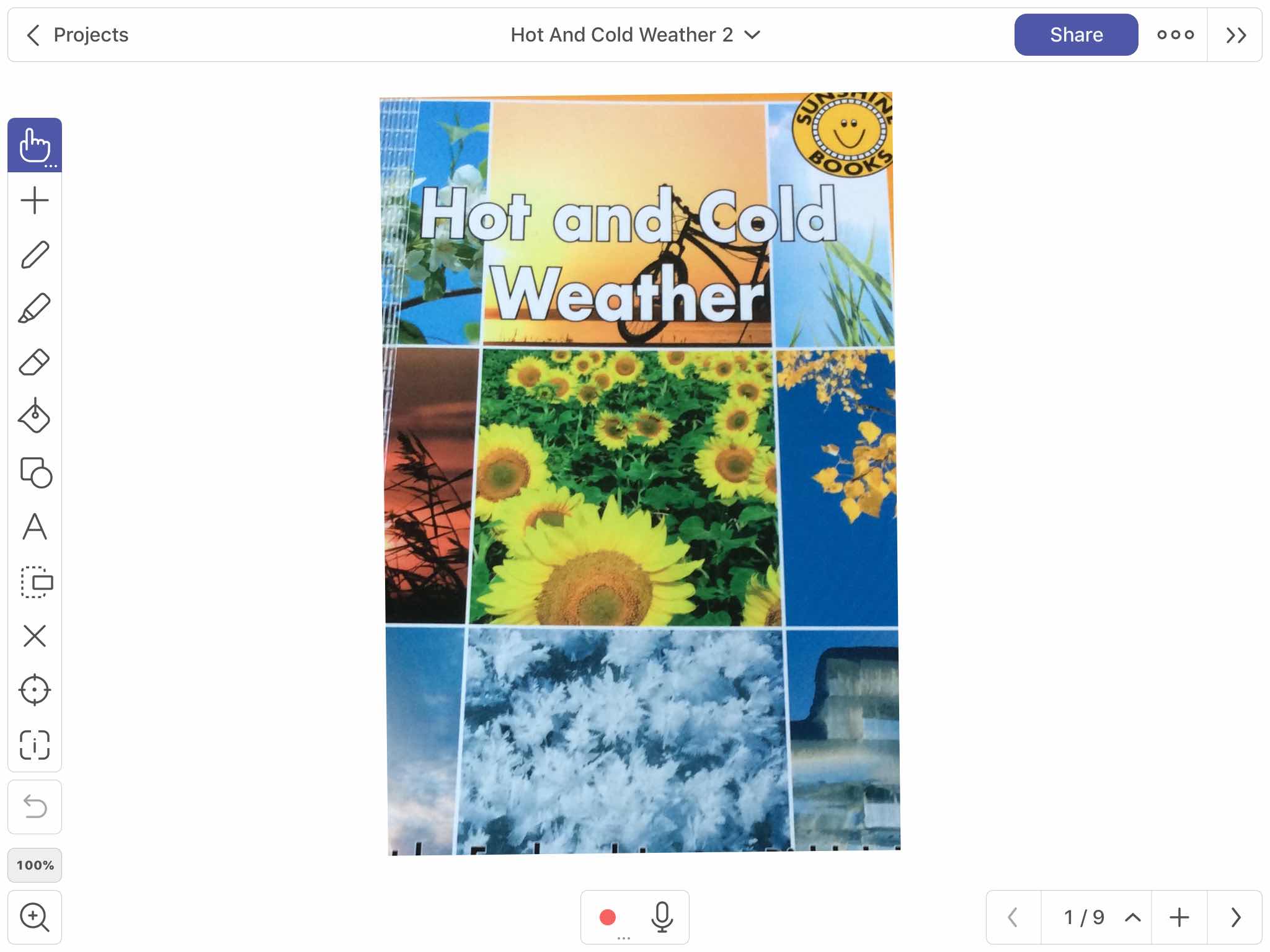
Task: Click the Share button
Action: click(x=1076, y=35)
